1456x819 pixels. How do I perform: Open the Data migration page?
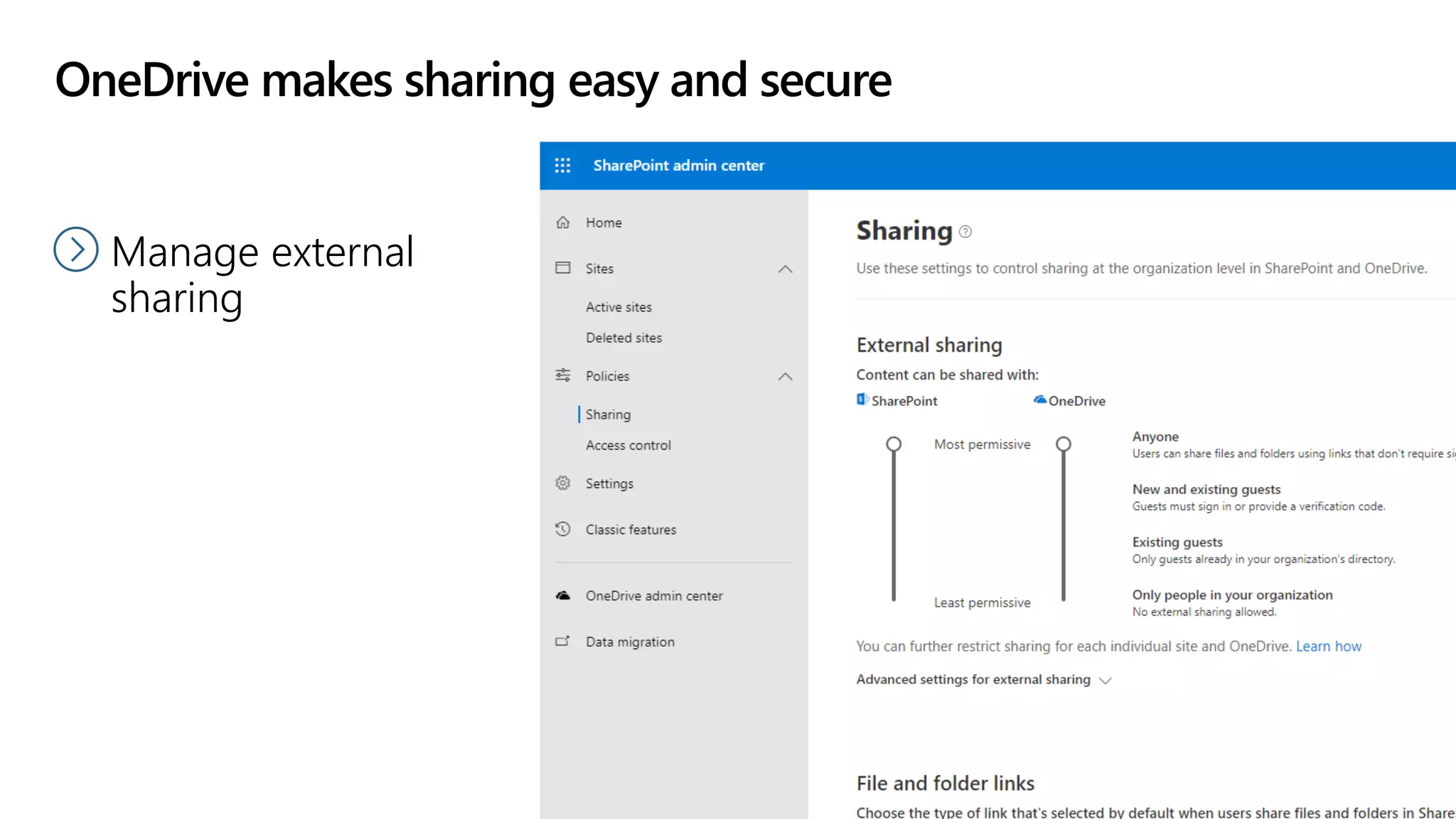(x=630, y=642)
